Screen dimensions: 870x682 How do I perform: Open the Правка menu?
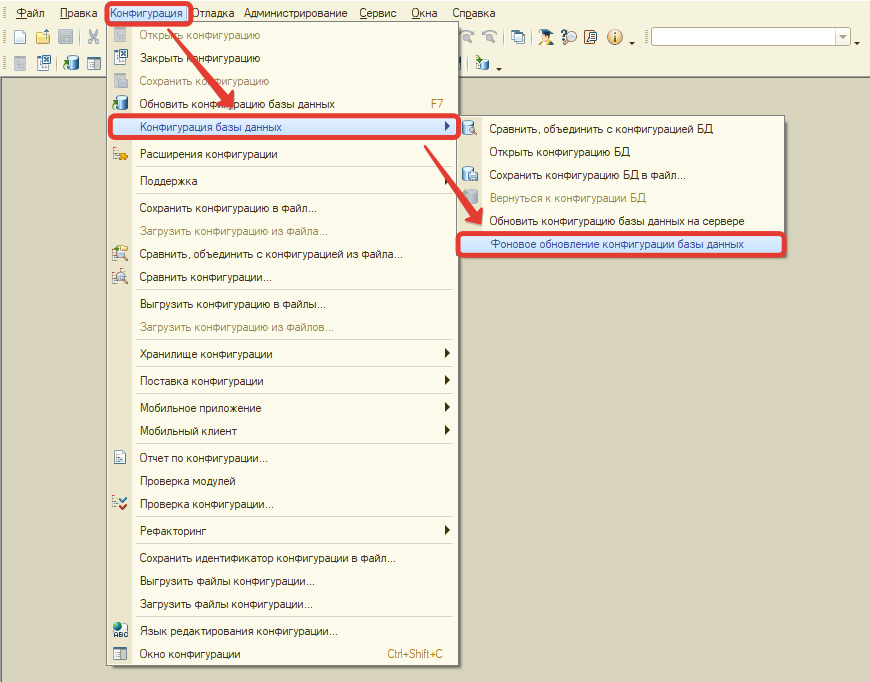pos(78,13)
